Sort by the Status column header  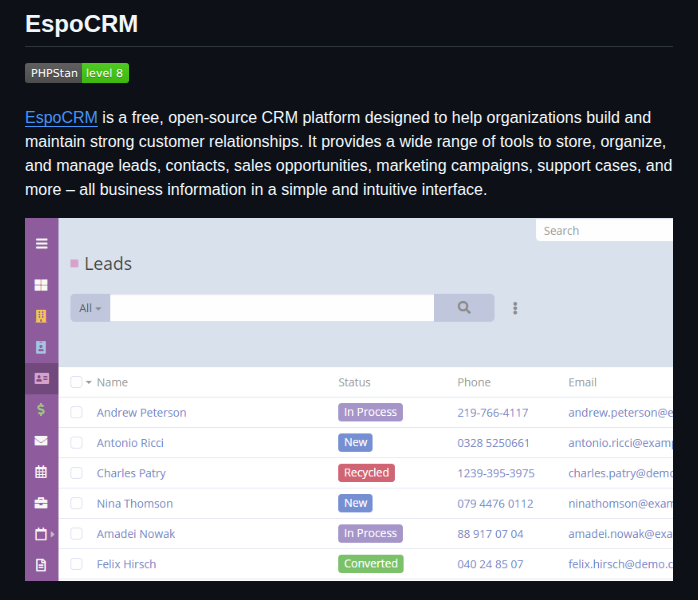coord(354,382)
